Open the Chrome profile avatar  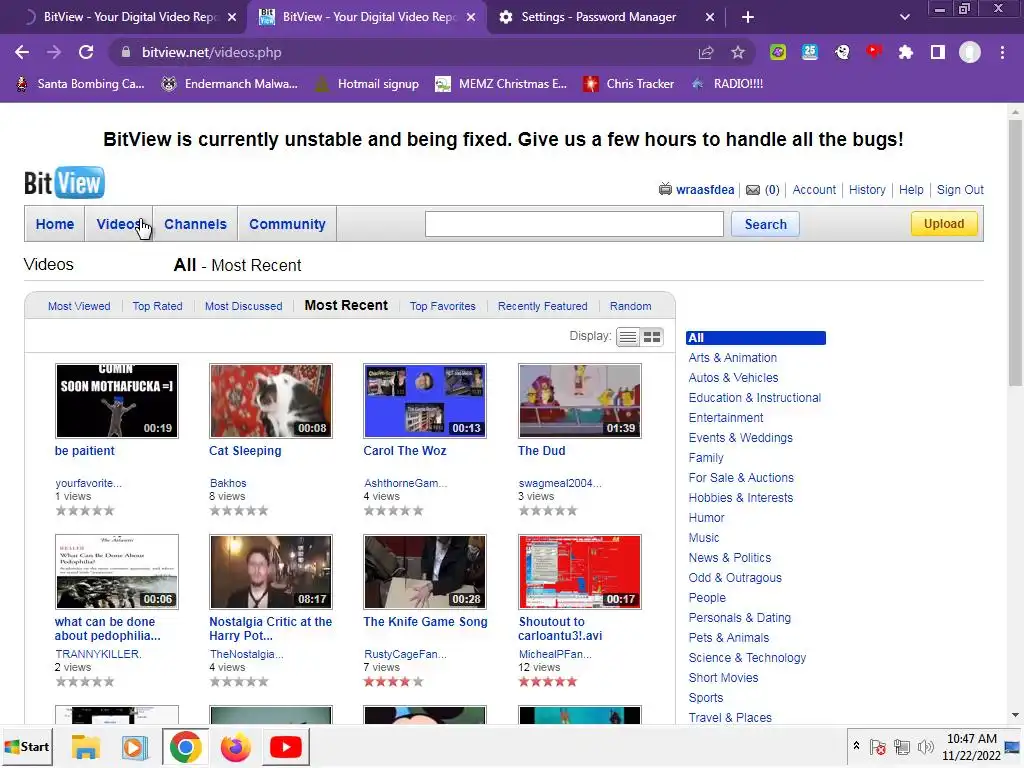970,52
